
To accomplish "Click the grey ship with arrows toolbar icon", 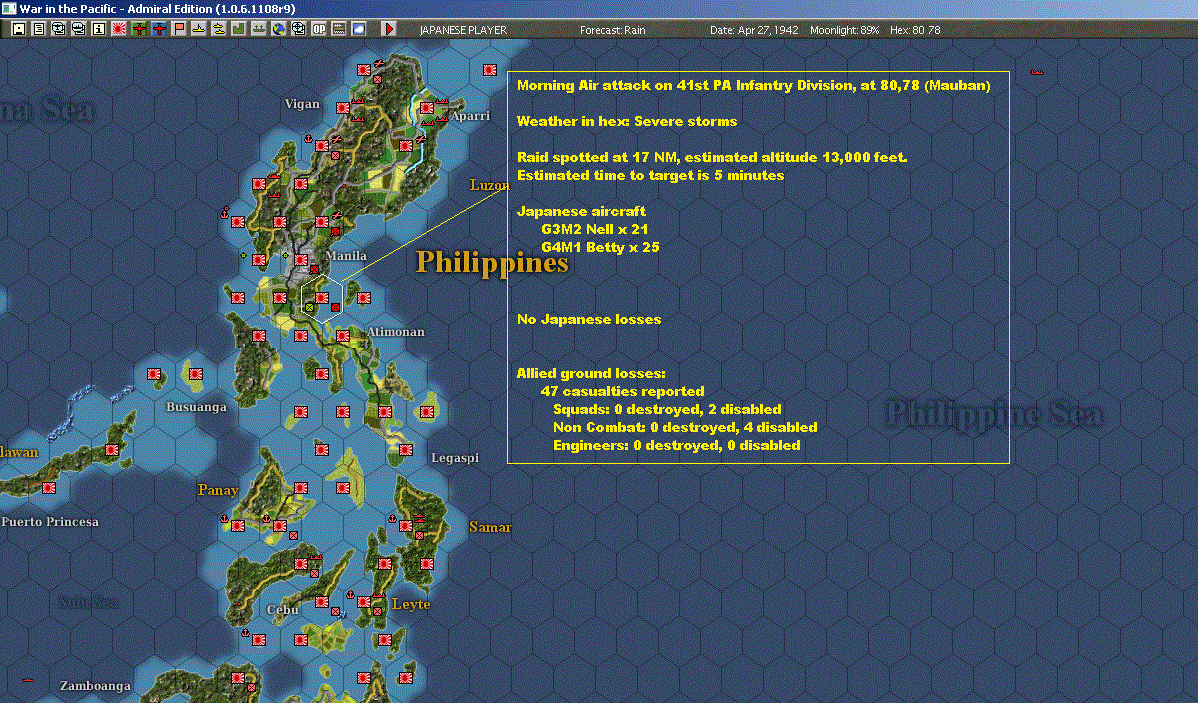I will point(258,29).
